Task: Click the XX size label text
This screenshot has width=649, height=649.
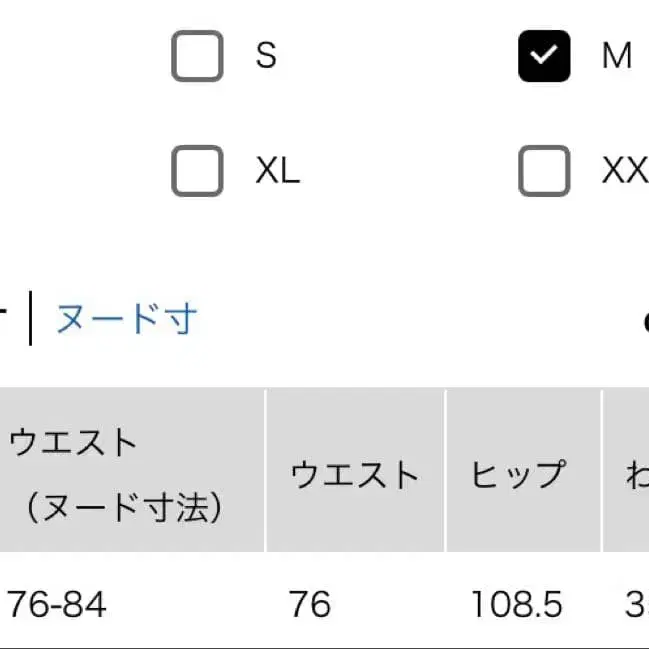Action: (x=625, y=171)
